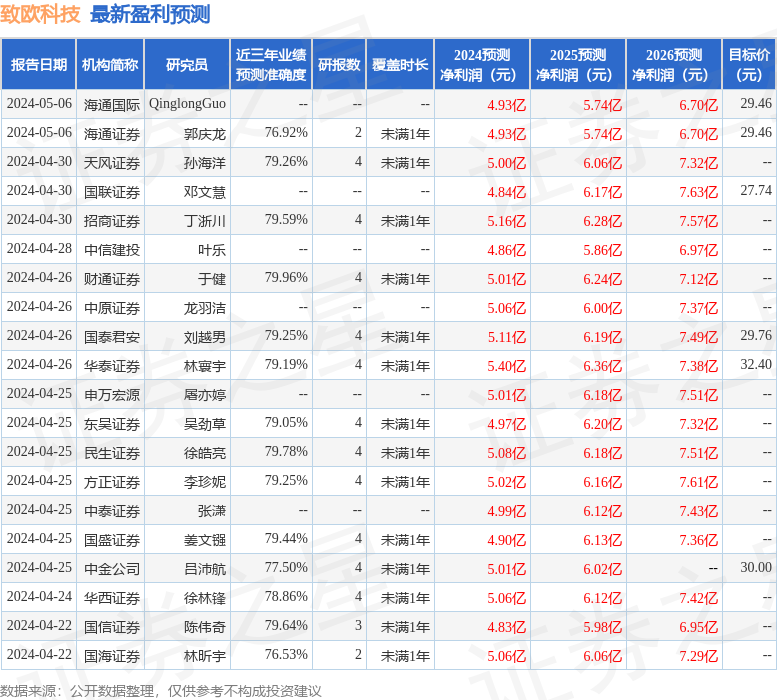Select the 覆盖时长 column header

[x=400, y=64]
